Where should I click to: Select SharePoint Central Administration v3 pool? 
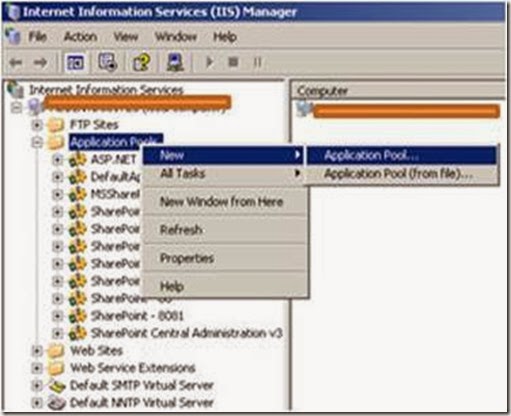click(187, 333)
